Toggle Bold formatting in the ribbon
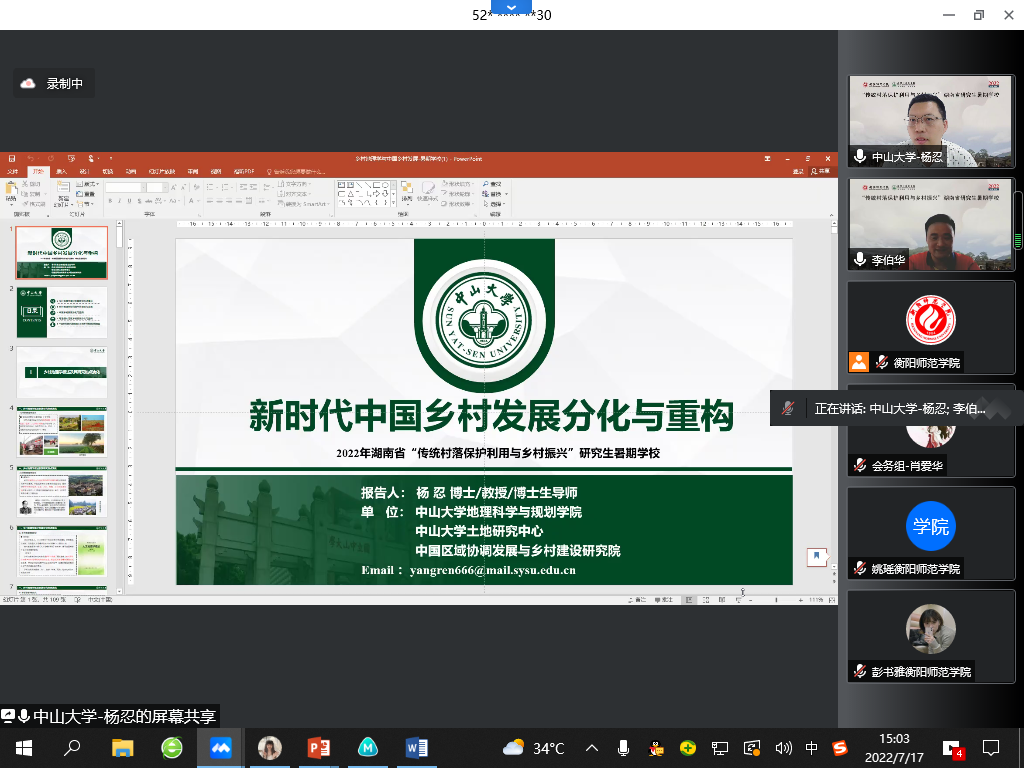 [x=110, y=200]
